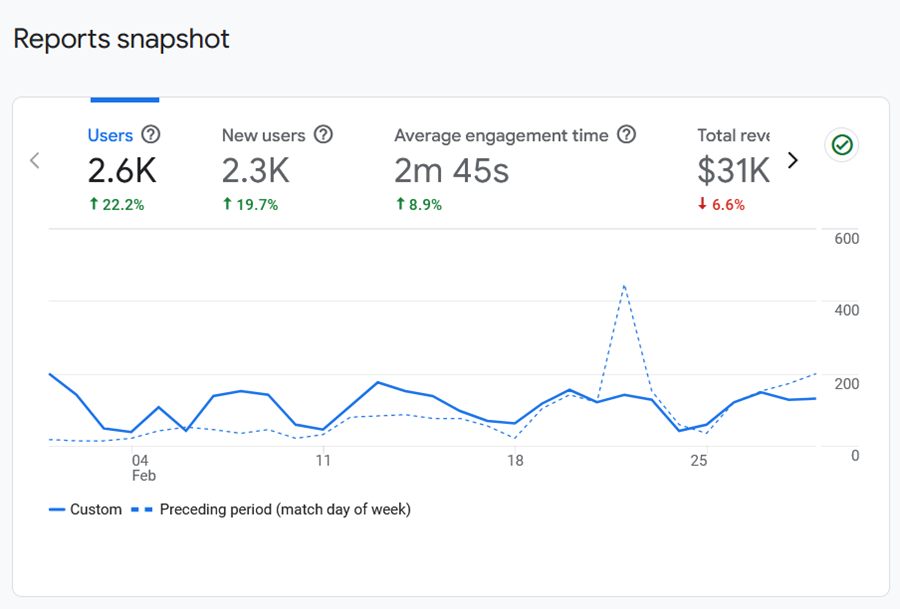The height and width of the screenshot is (609, 900).
Task: Click the 2.6K Users value
Action: click(122, 171)
